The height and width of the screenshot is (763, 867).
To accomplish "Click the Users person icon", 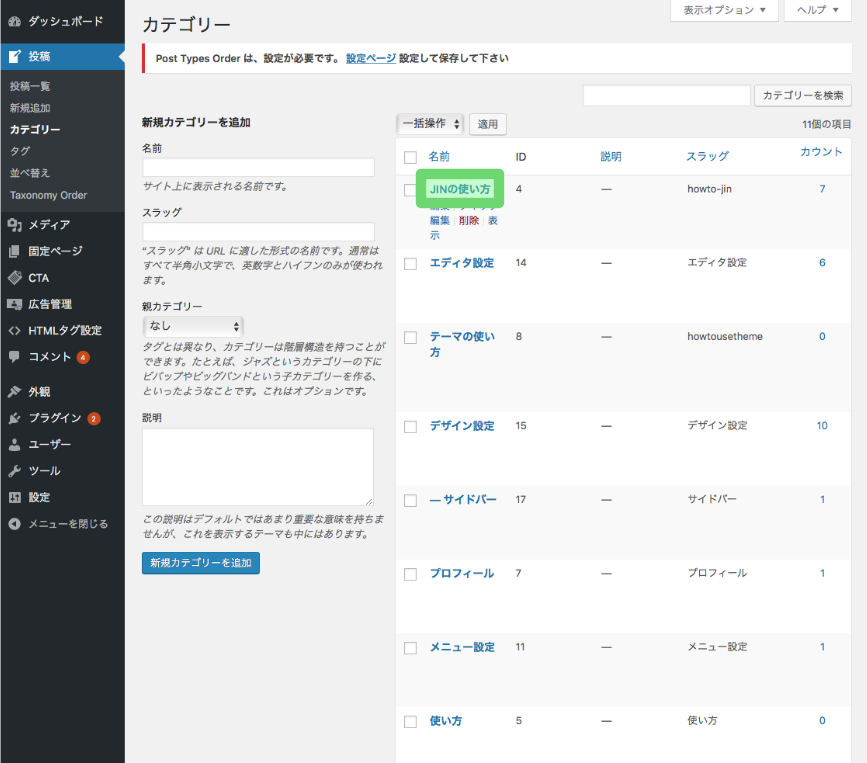I will (14, 445).
